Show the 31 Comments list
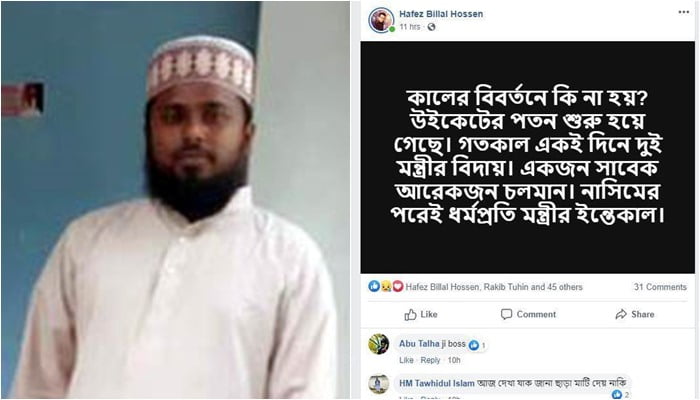Screen dimensions: 700x400 [660, 287]
